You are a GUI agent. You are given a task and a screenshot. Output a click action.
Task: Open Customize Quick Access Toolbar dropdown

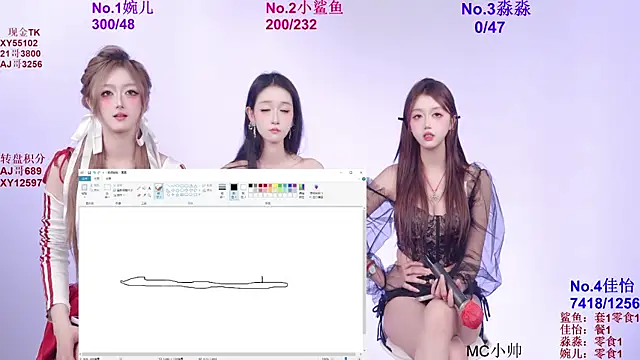[x=103, y=173]
